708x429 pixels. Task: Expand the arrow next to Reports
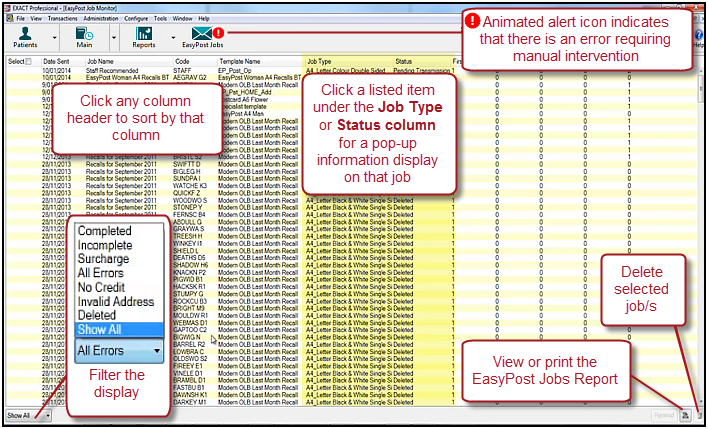pos(173,37)
